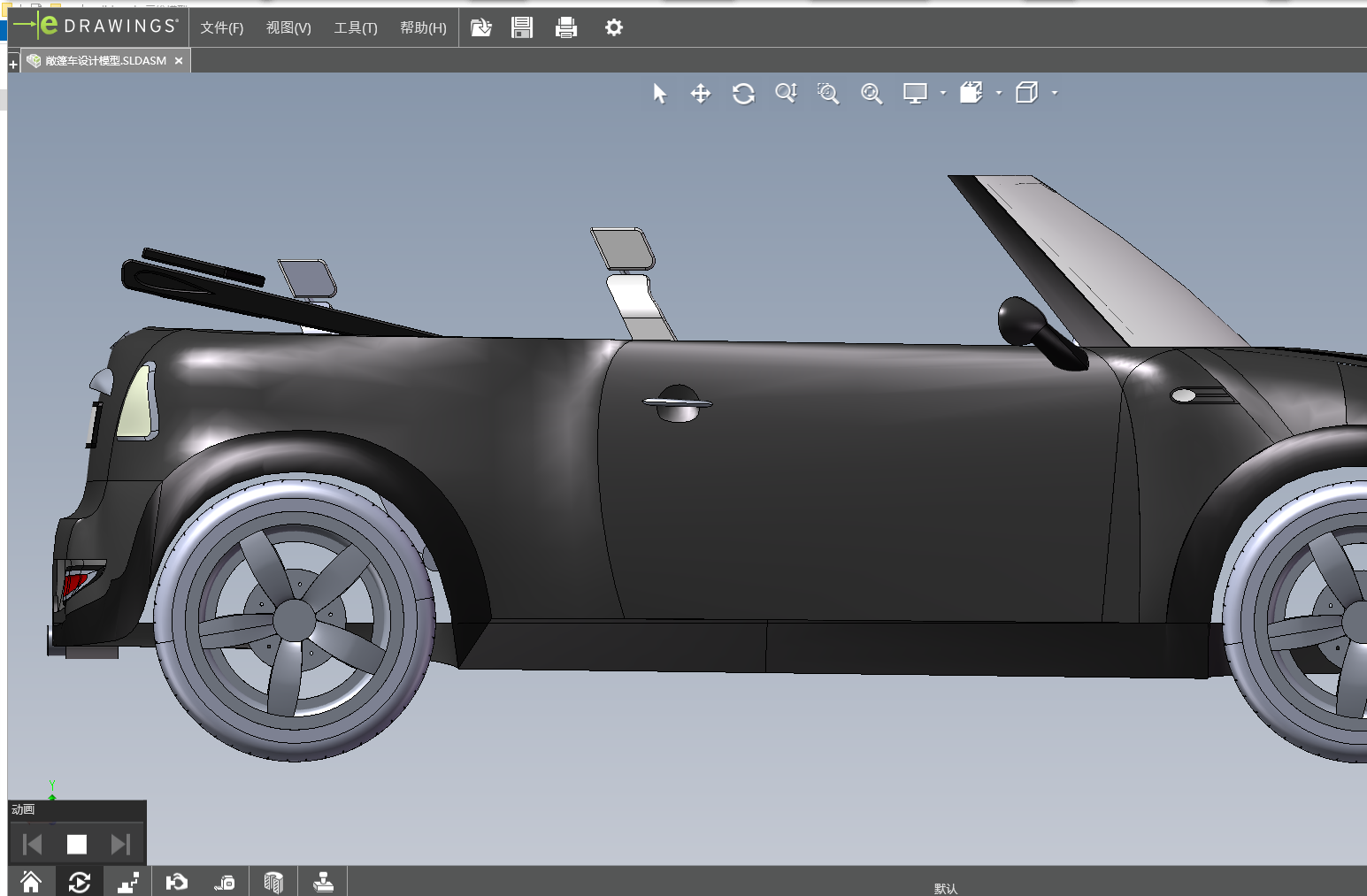Stop the animation with the square button

pyautogui.click(x=77, y=845)
